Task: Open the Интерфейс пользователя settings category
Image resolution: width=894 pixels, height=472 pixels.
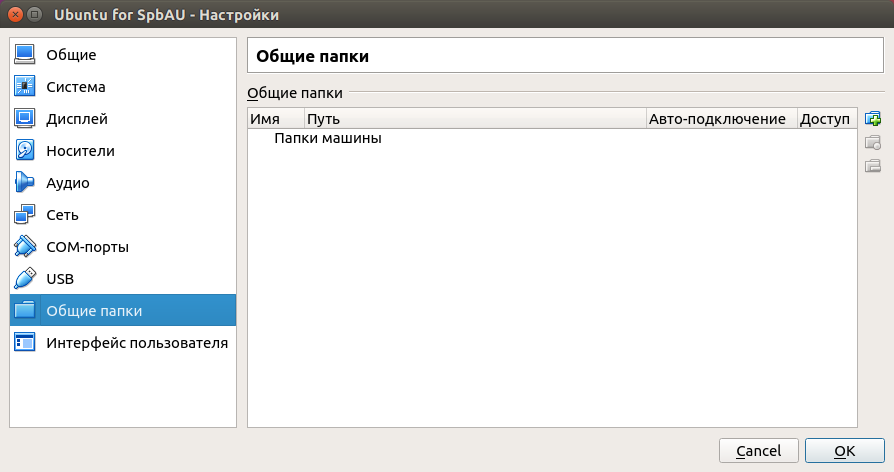Action: click(136, 343)
